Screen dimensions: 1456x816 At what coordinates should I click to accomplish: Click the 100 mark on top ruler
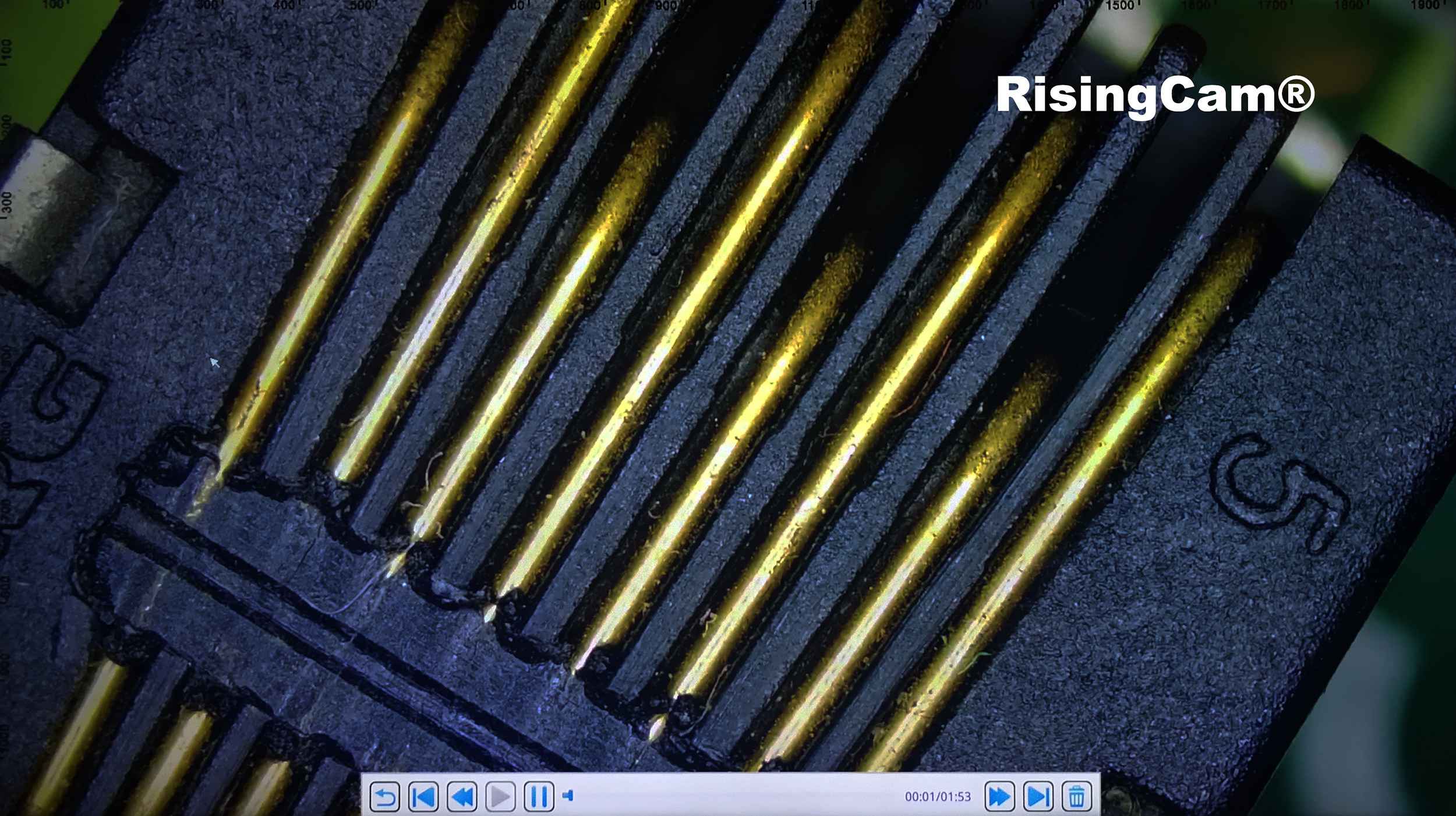[54, 5]
